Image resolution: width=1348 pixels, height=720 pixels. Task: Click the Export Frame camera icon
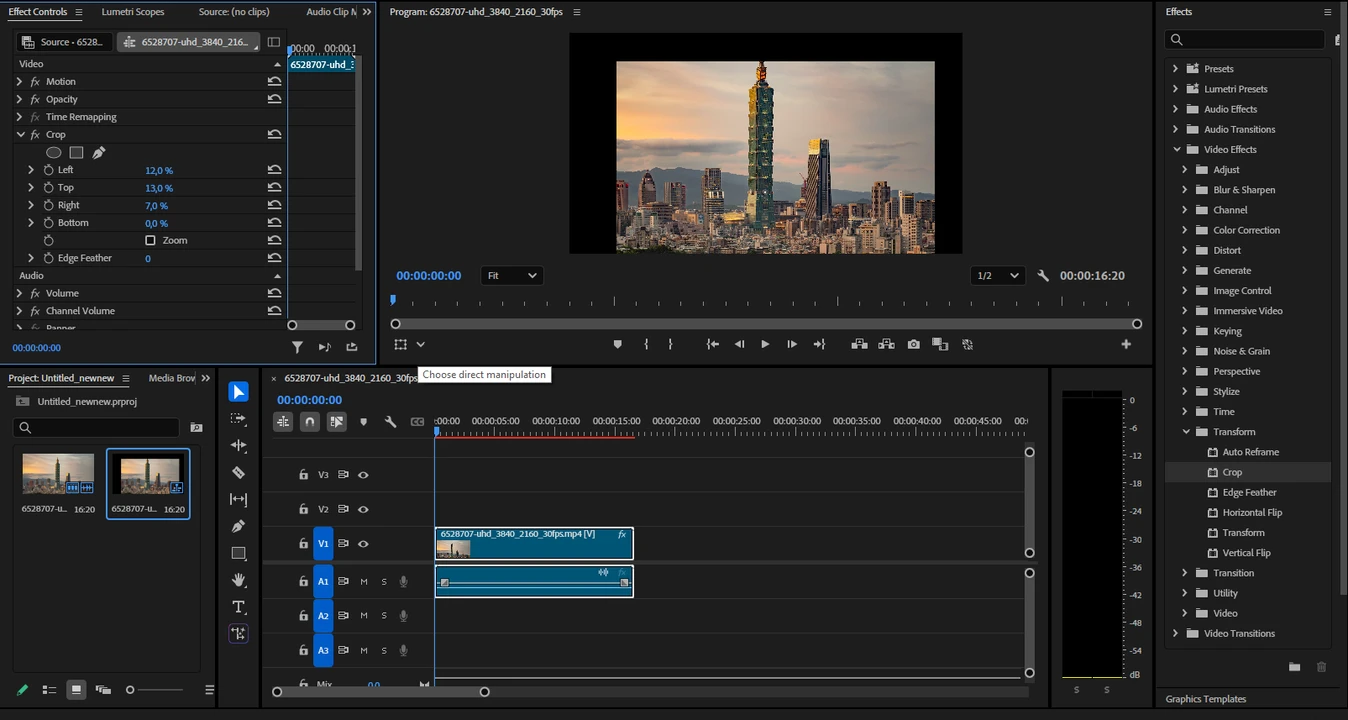[913, 344]
